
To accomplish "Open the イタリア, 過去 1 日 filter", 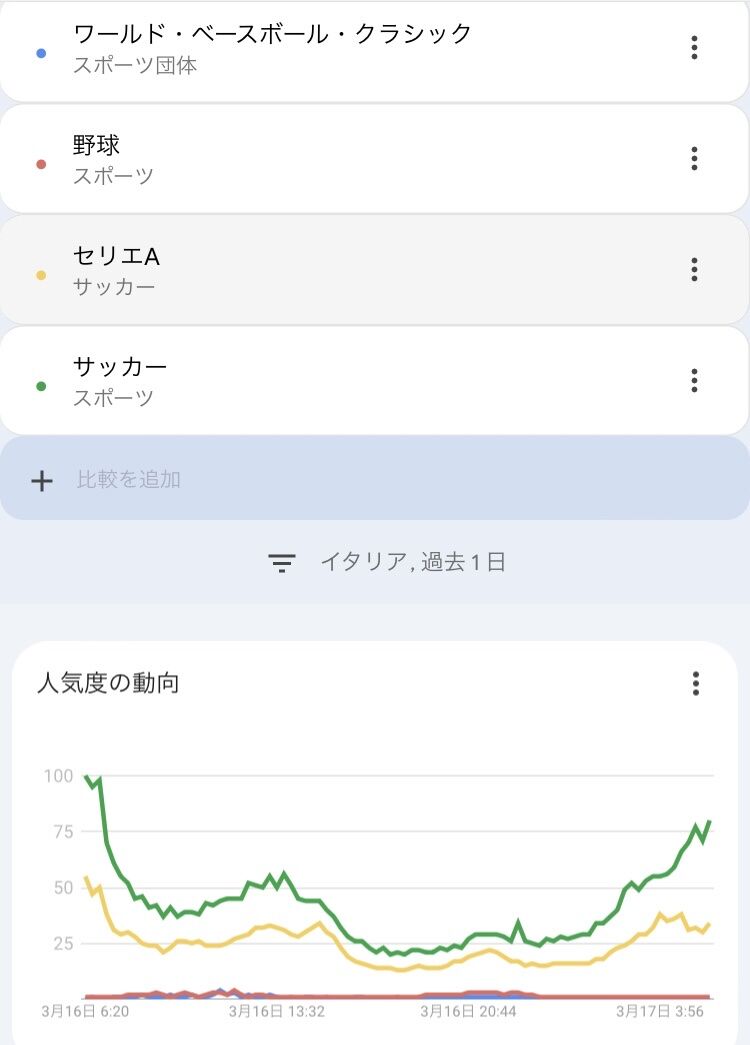I will tap(387, 562).
